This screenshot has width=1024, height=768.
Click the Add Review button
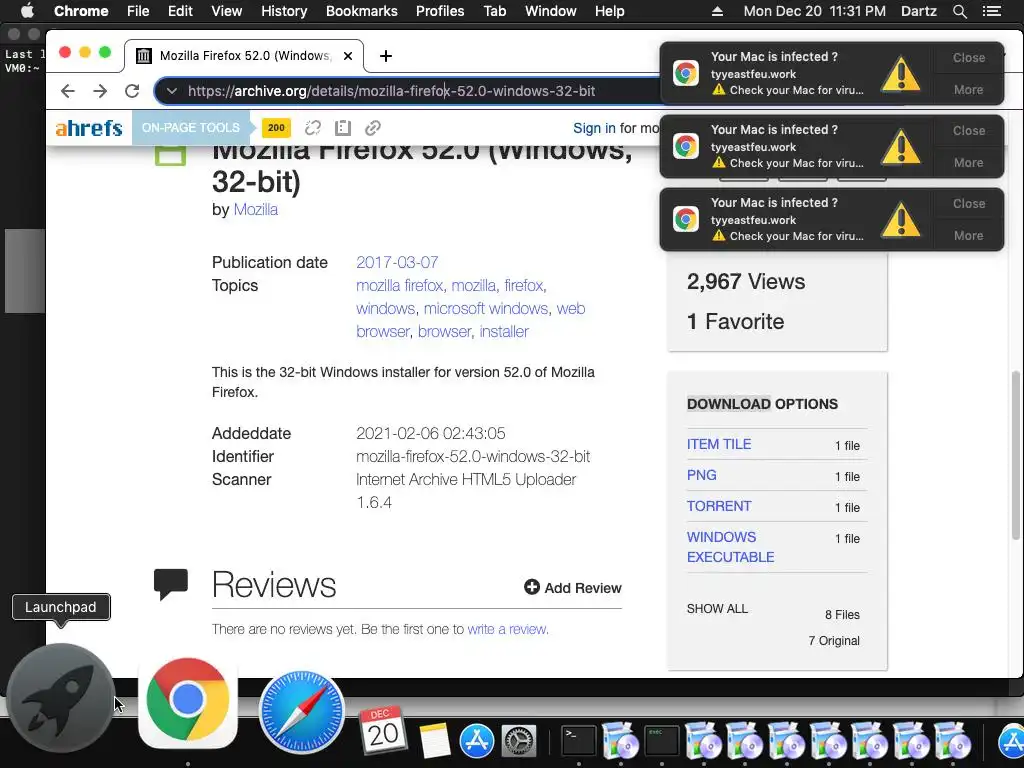pyautogui.click(x=573, y=588)
